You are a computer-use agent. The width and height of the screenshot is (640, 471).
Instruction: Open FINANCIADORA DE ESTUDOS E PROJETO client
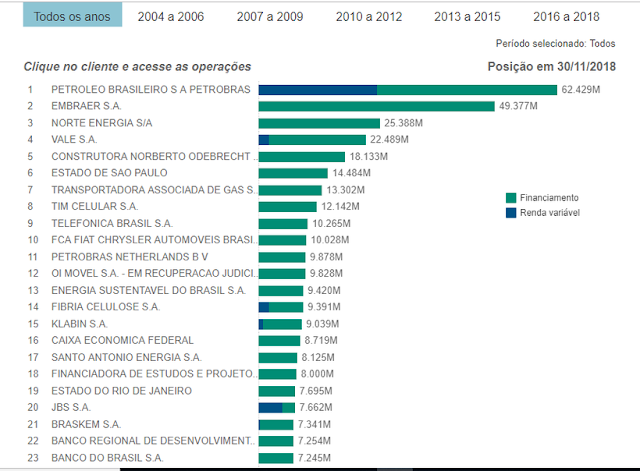pyautogui.click(x=154, y=374)
